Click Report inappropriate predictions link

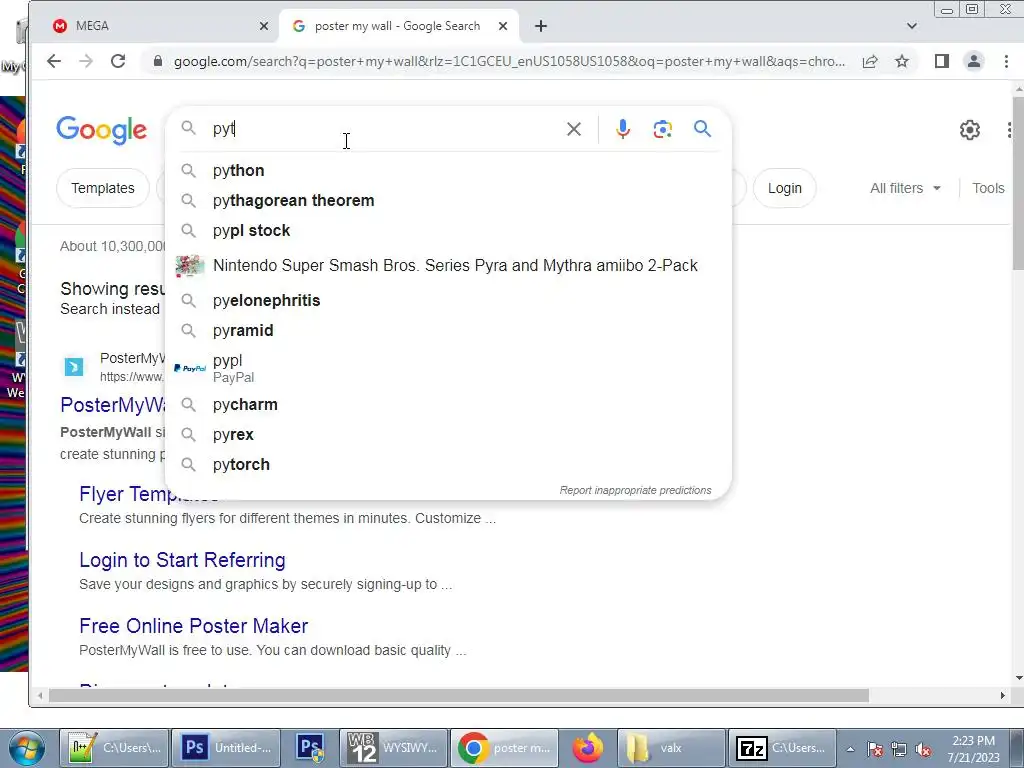pos(635,490)
